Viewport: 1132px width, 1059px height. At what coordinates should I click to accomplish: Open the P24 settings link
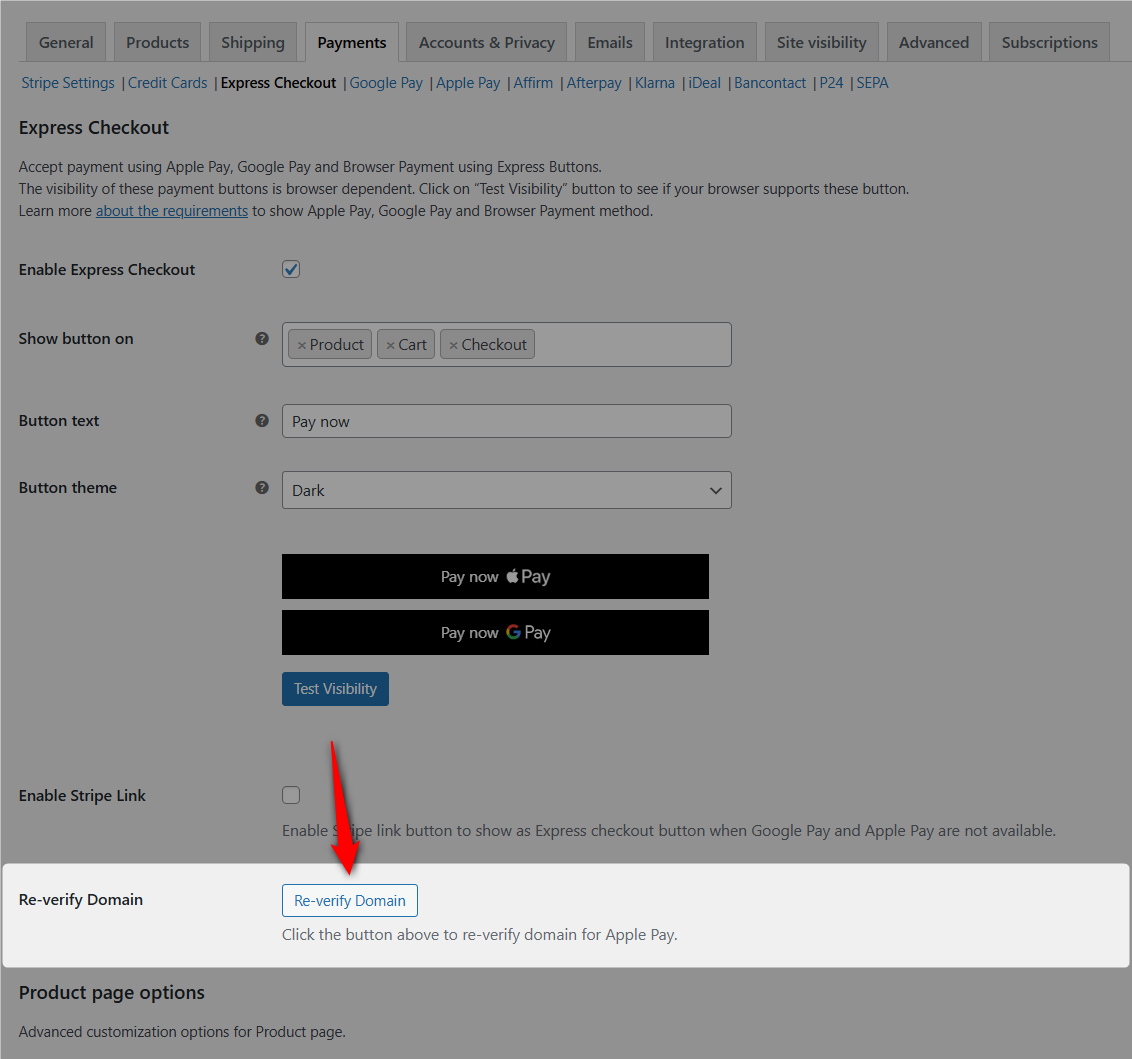point(831,83)
